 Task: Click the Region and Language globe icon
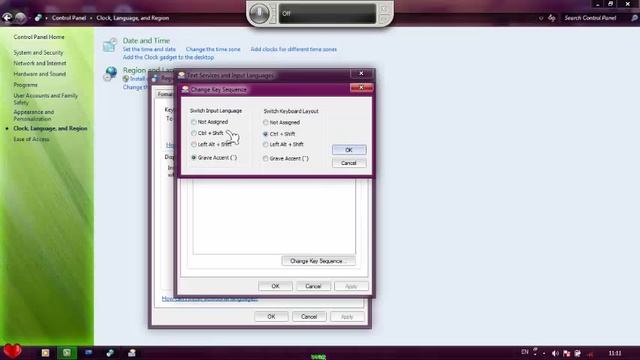click(x=110, y=74)
